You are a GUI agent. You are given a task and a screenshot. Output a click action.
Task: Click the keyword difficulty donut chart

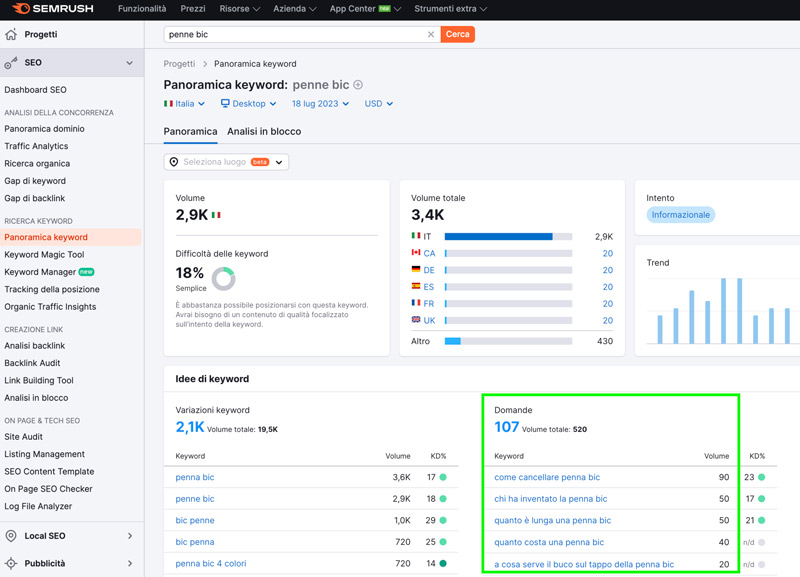tap(223, 279)
